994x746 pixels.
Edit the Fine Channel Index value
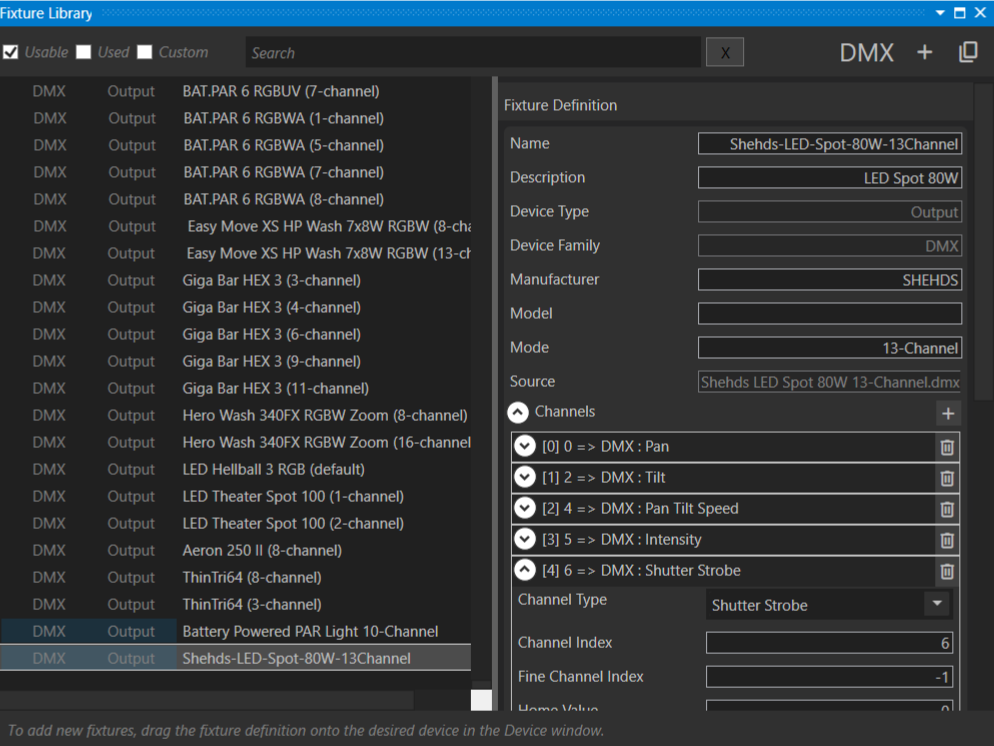829,677
